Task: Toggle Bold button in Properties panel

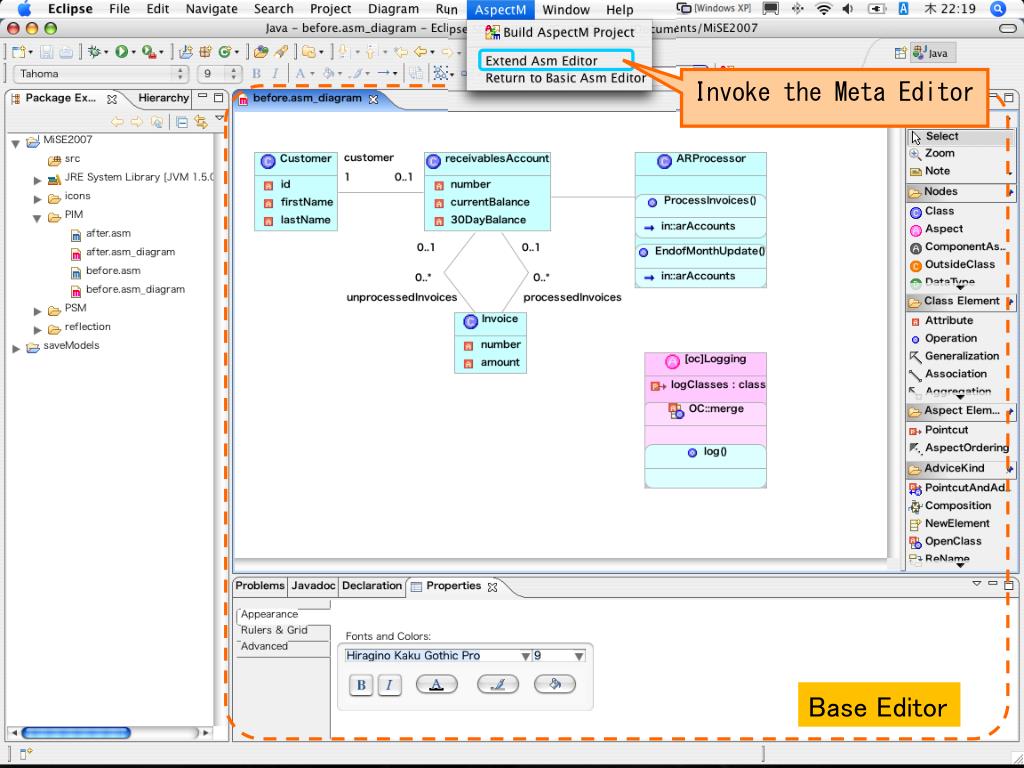Action: coord(360,685)
